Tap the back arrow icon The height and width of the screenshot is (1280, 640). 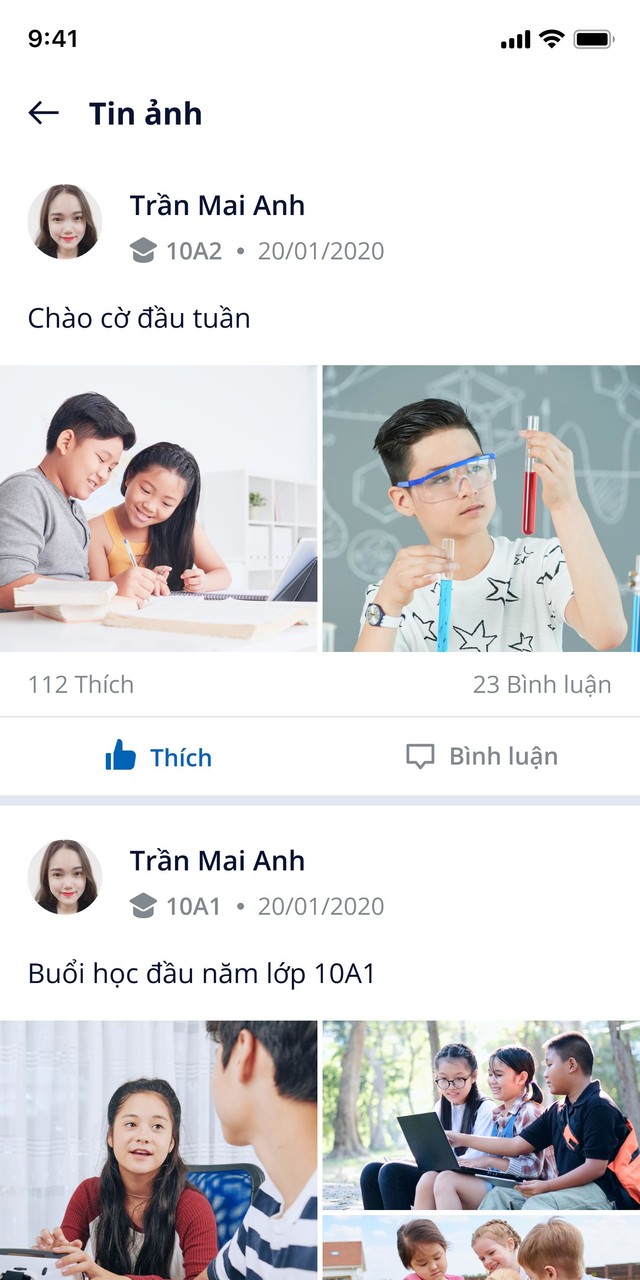(x=43, y=113)
